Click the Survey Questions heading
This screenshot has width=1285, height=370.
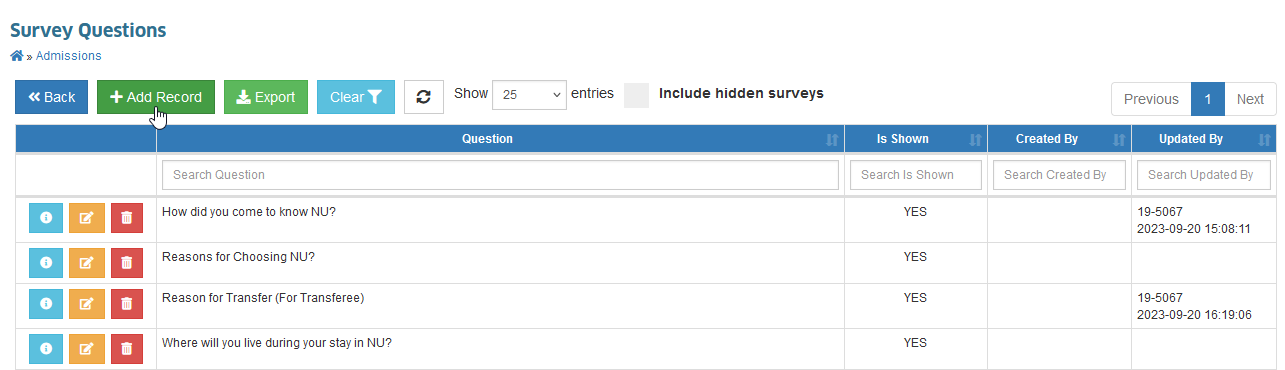(88, 30)
